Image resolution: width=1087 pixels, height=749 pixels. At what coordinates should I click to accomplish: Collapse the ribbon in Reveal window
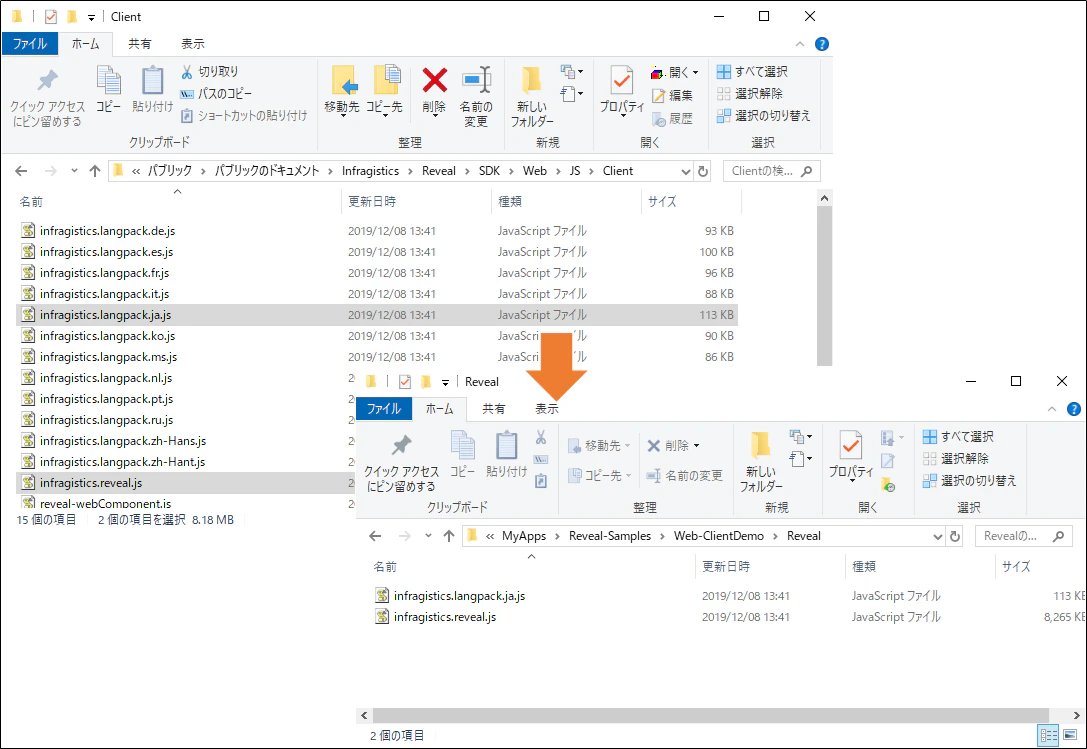[1052, 409]
